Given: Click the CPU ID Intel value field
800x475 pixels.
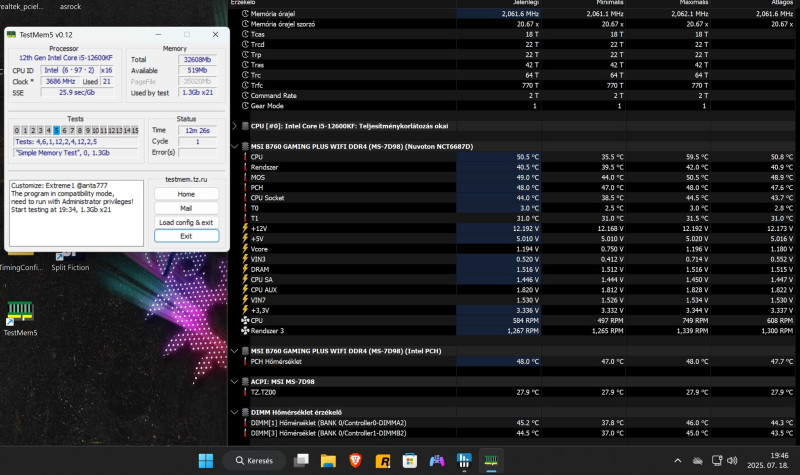Looking at the screenshot, I should coord(69,70).
